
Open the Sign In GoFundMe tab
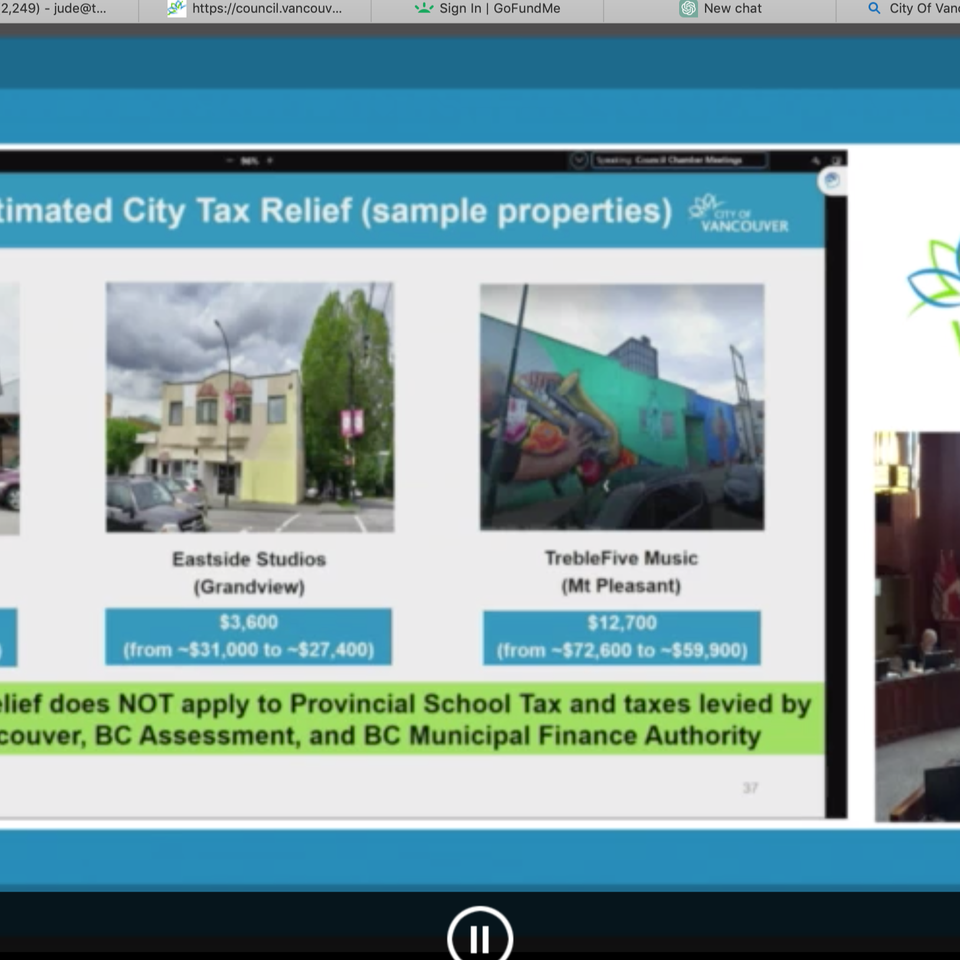(487, 9)
